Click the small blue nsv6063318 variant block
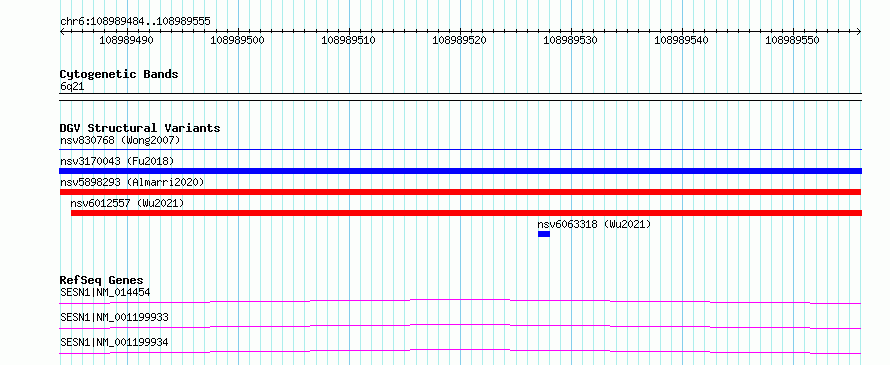This screenshot has width=890, height=365. (544, 234)
